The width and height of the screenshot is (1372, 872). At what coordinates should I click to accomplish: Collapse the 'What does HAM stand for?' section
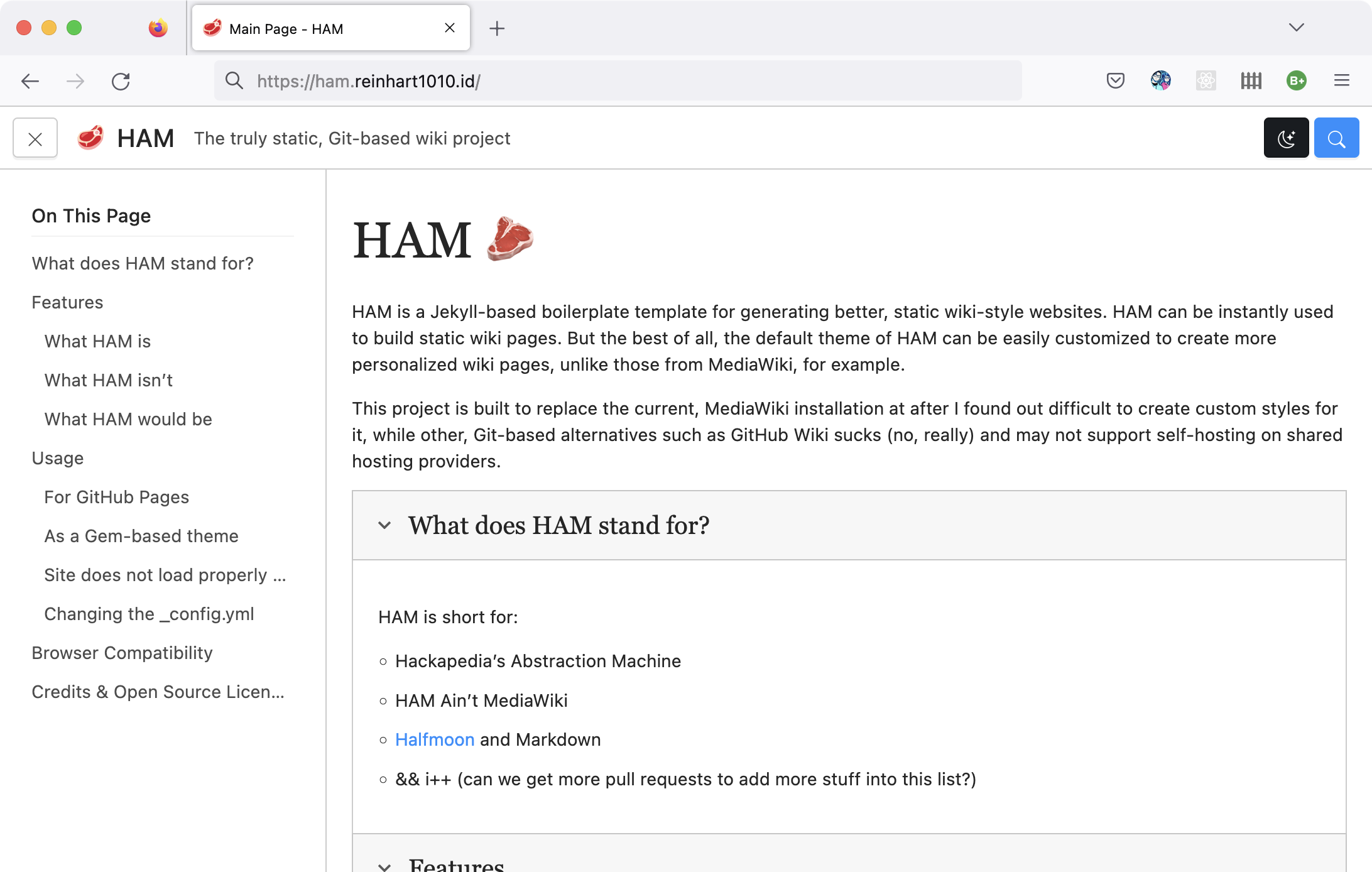click(x=384, y=525)
